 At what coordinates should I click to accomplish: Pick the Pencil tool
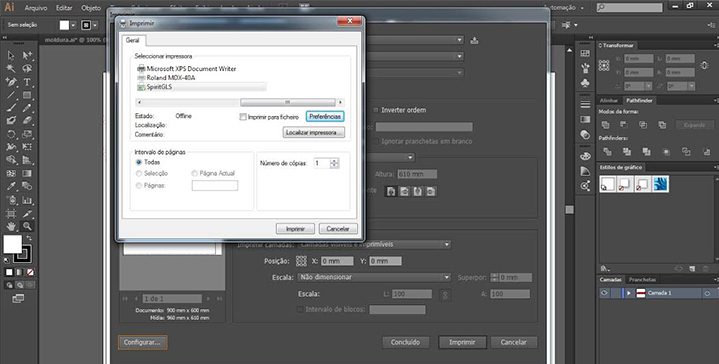click(27, 108)
